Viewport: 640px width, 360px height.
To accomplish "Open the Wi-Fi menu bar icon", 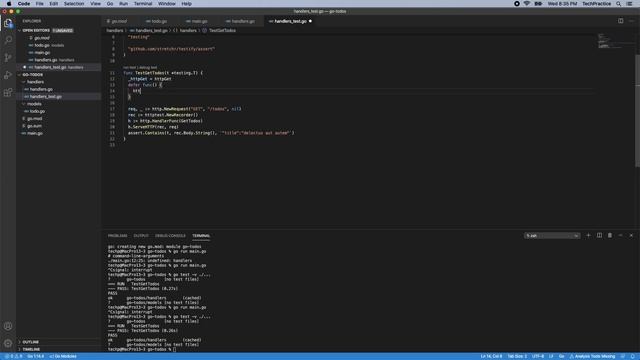I will pyautogui.click(x=527, y=4).
